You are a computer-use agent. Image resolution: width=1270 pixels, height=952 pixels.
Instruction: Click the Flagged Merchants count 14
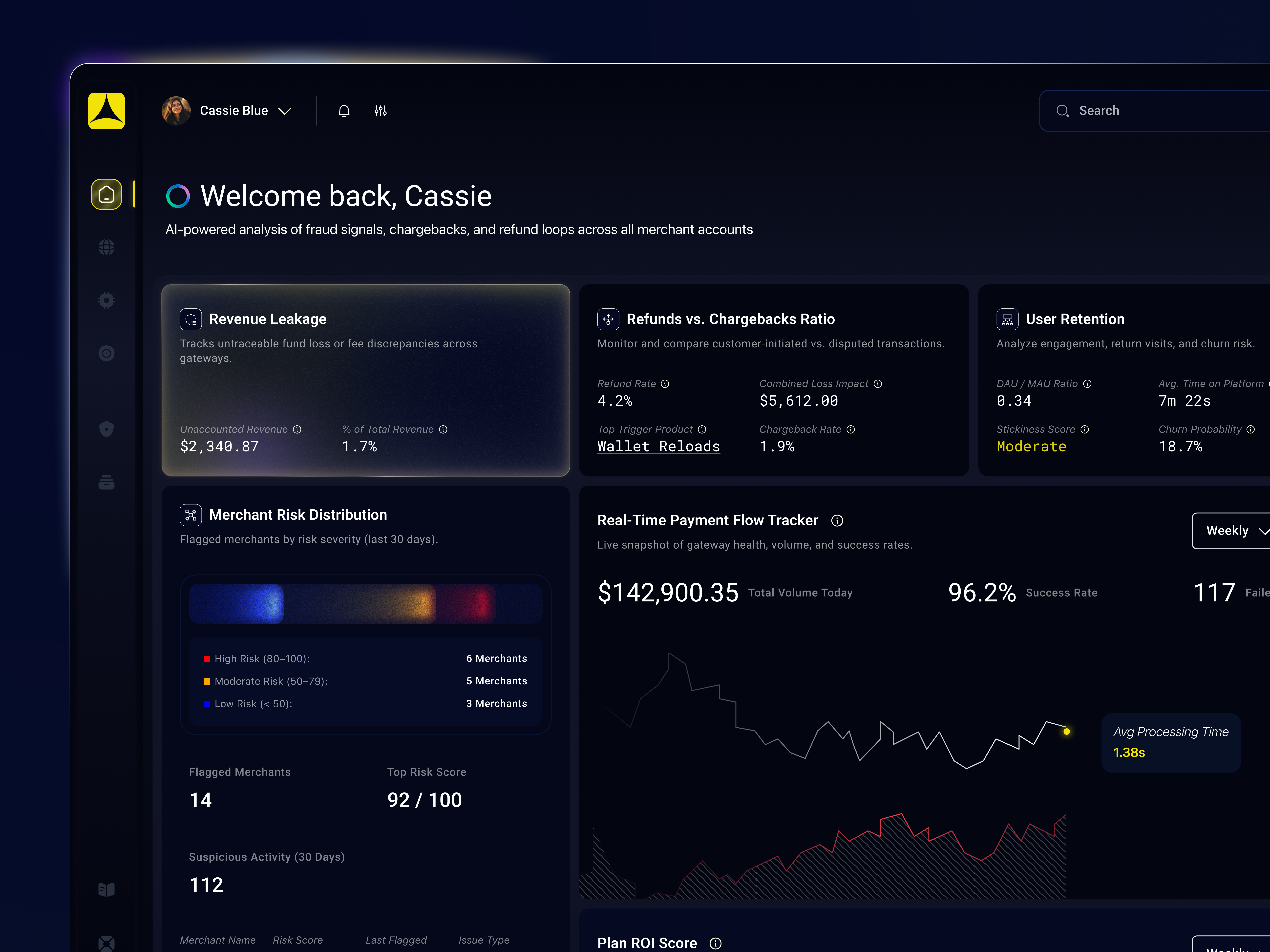[200, 800]
